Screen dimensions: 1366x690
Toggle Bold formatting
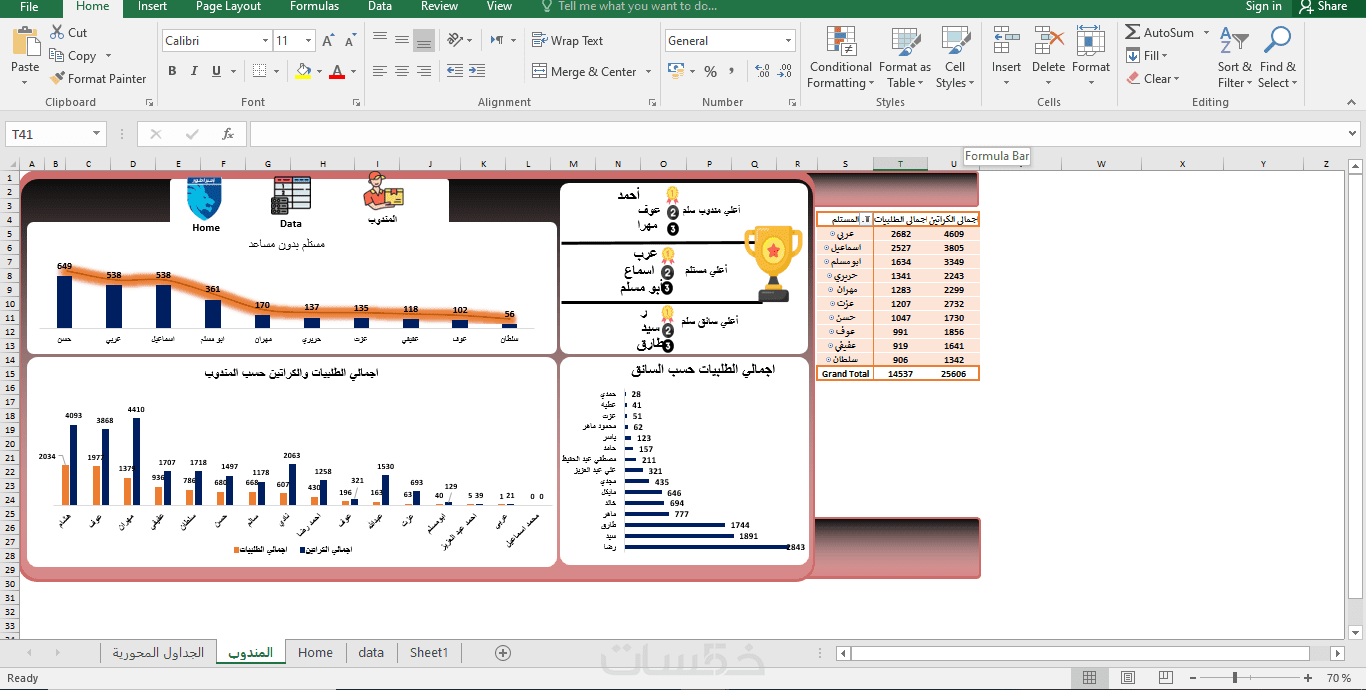click(172, 71)
